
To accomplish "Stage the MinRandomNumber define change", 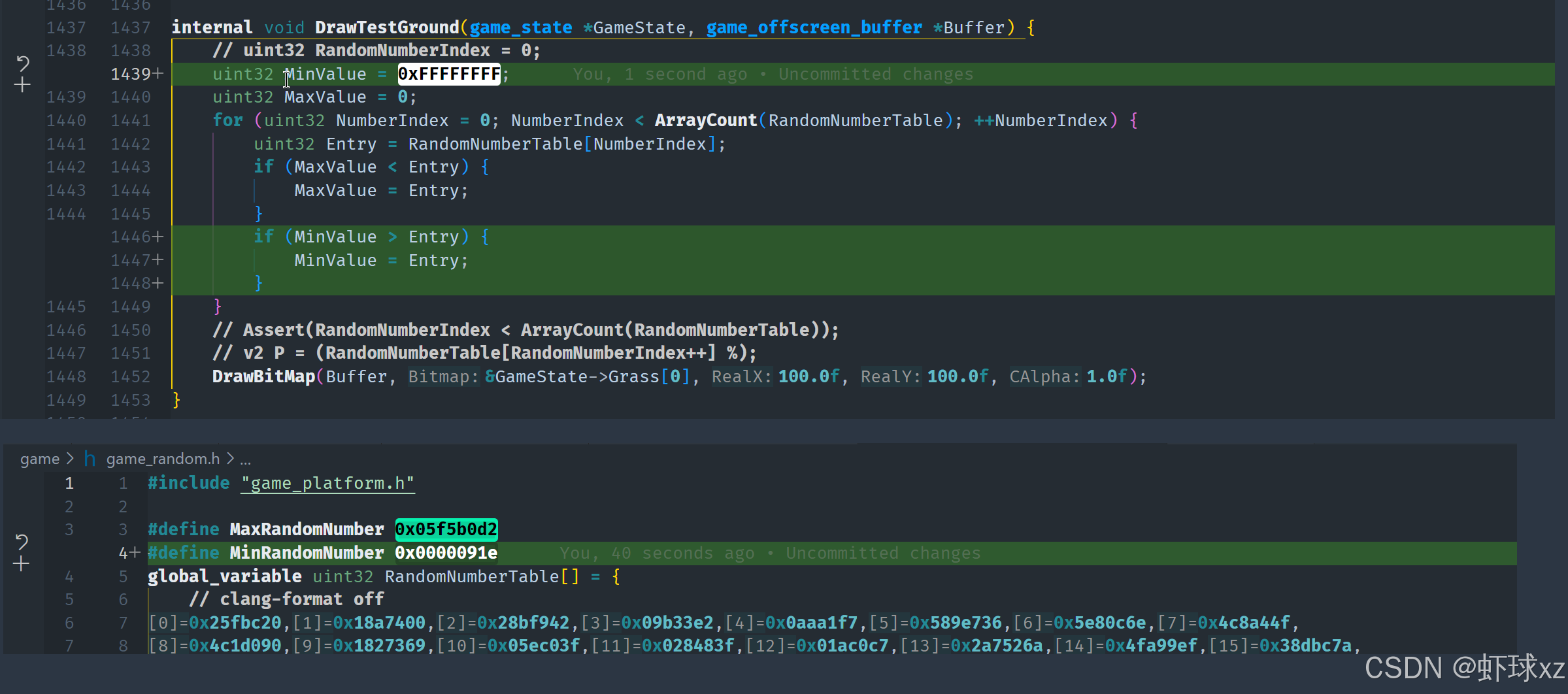I will pos(21,564).
